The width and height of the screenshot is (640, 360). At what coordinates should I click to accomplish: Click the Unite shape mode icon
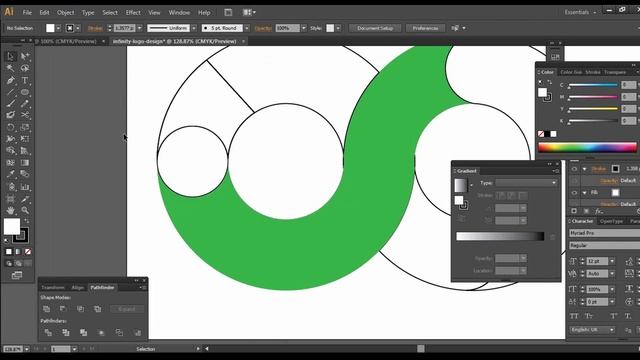[x=47, y=309]
